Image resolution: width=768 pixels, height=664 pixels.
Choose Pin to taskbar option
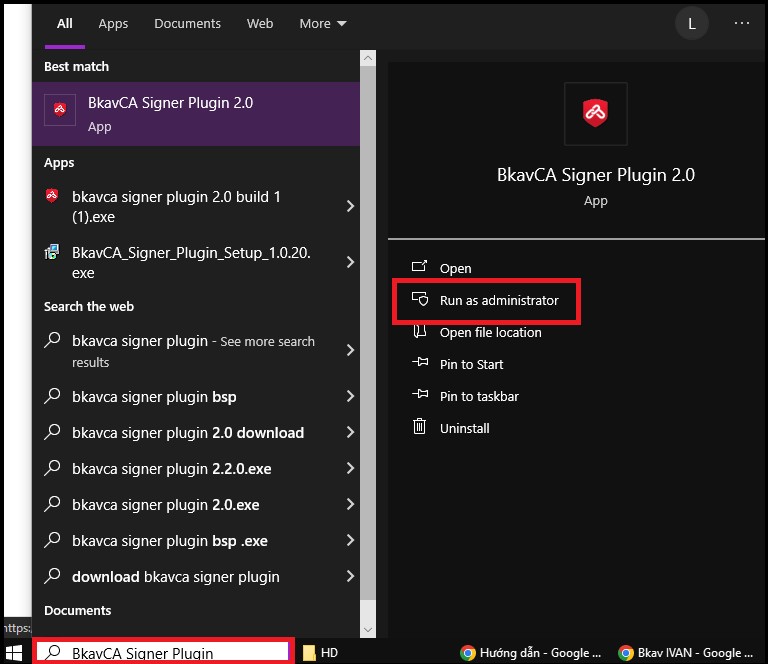pyautogui.click(x=479, y=396)
